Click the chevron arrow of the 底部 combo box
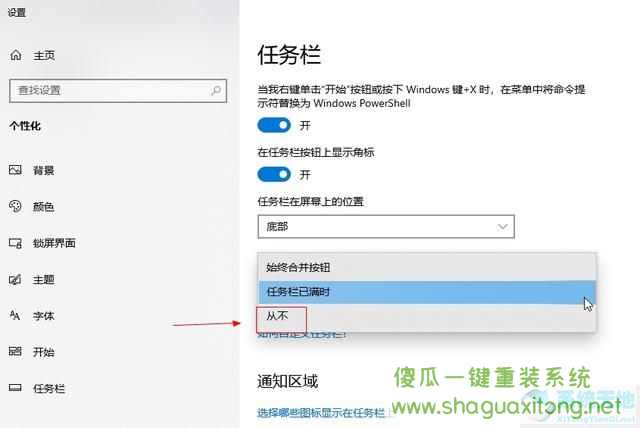Screen dimensions: 640x428 (502, 226)
